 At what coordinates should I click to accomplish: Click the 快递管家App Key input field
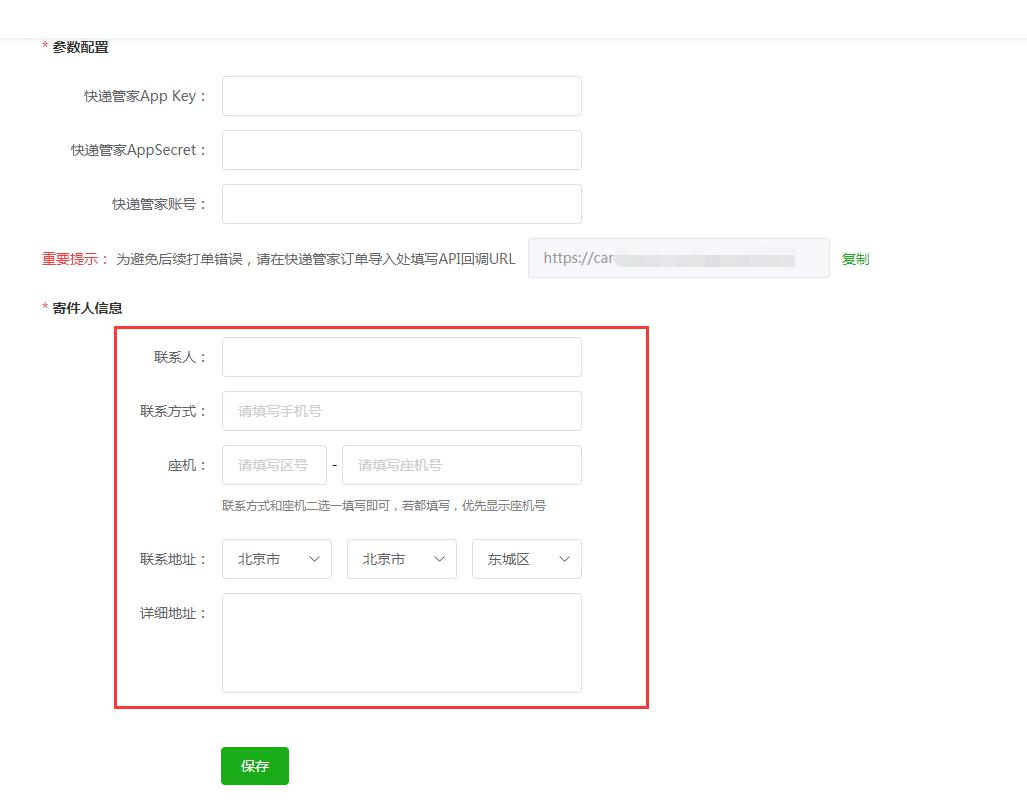click(401, 96)
